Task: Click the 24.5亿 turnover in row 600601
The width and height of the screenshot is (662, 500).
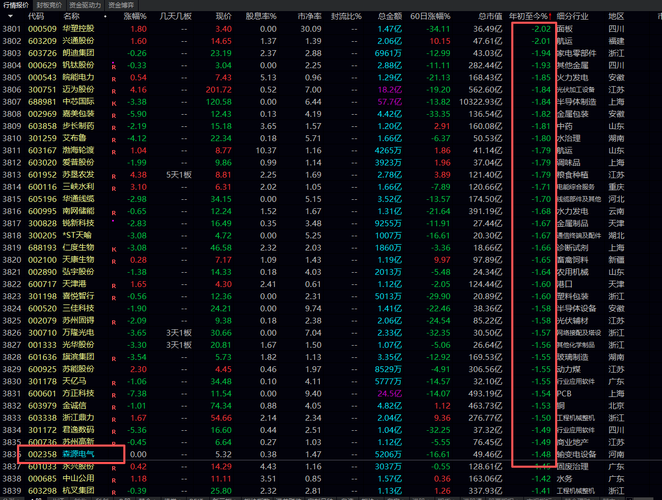Action: click(x=390, y=394)
